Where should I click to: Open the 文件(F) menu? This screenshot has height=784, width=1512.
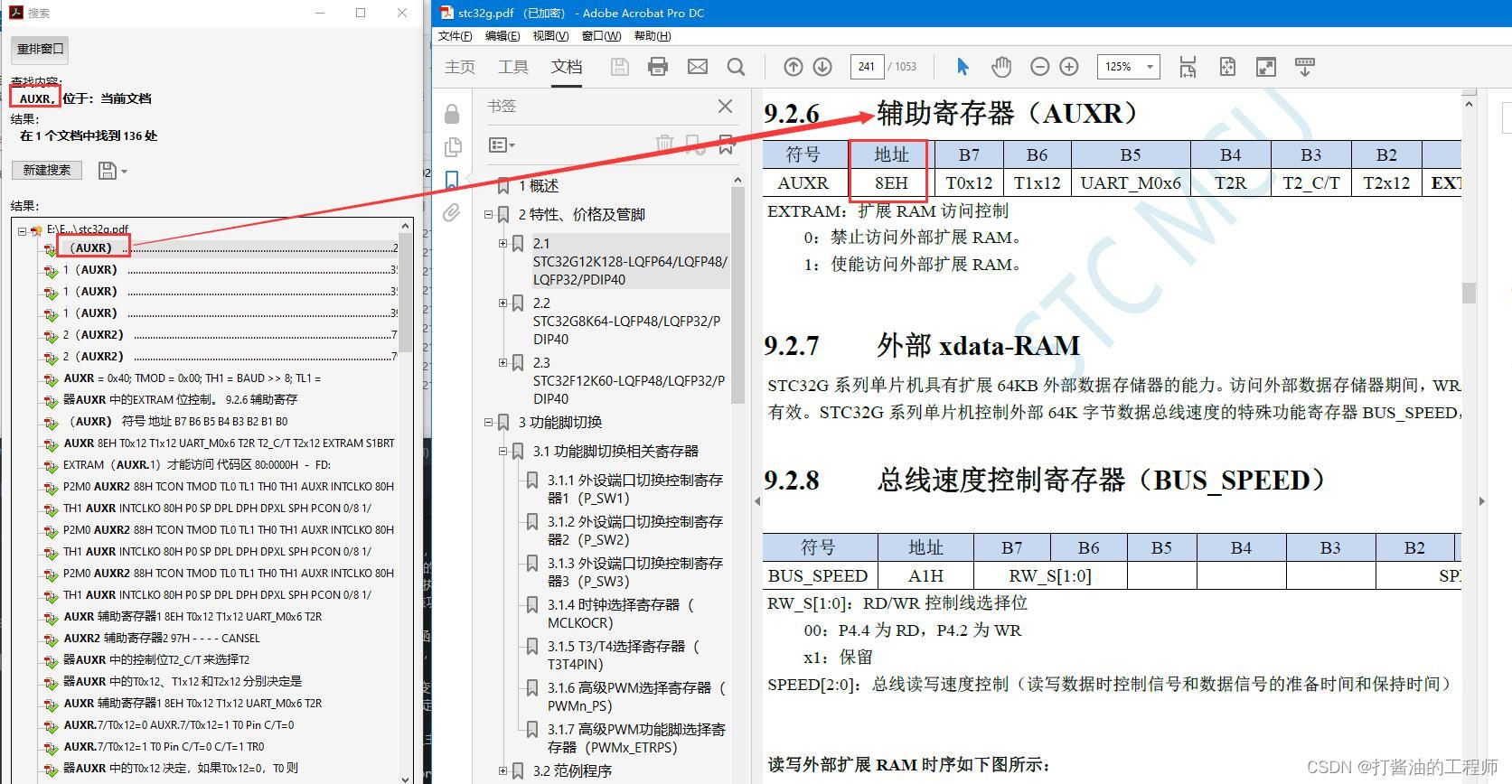click(x=455, y=36)
